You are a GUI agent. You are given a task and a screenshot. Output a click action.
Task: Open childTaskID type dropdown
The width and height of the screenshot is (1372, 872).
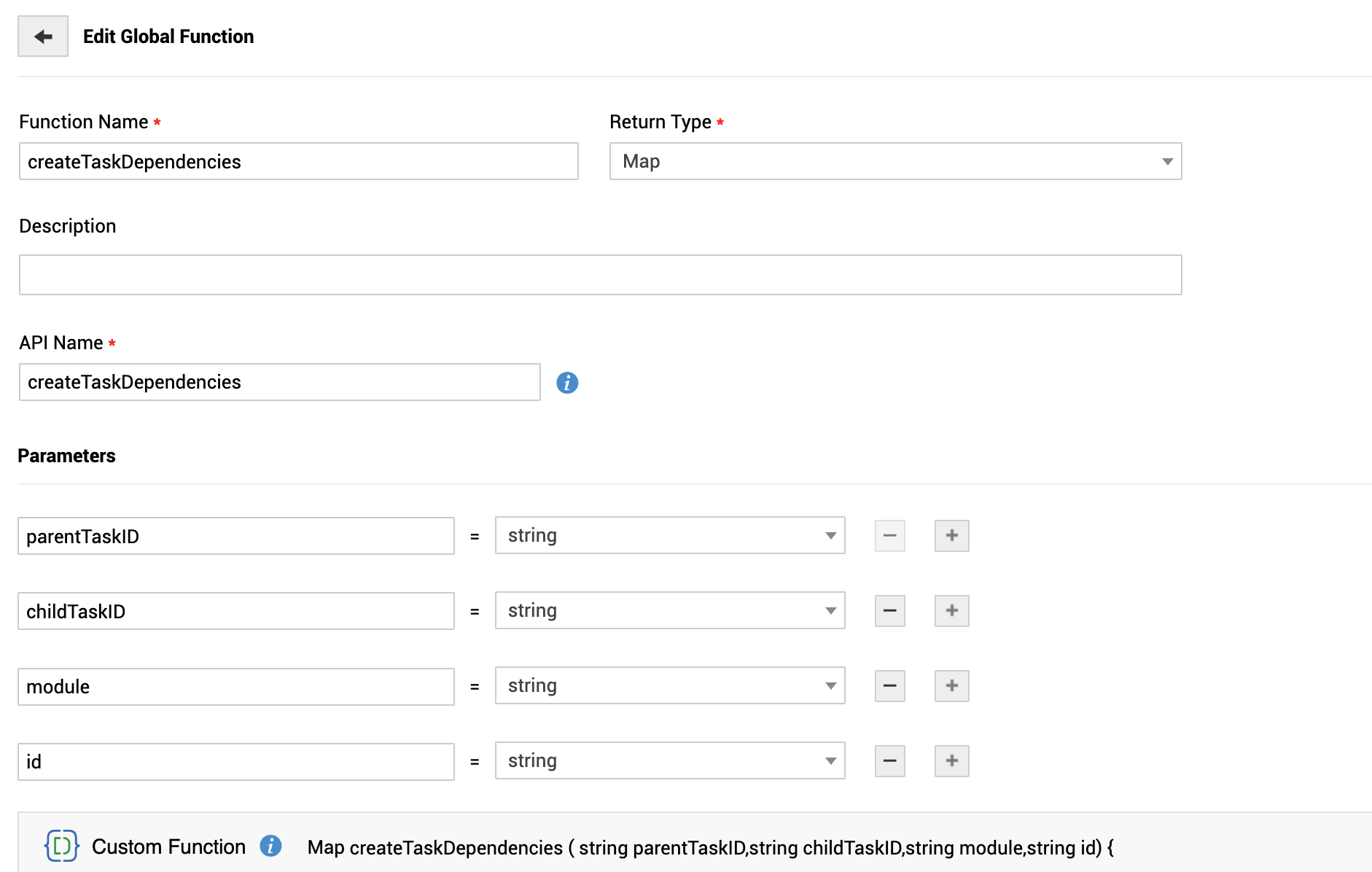pyautogui.click(x=670, y=611)
